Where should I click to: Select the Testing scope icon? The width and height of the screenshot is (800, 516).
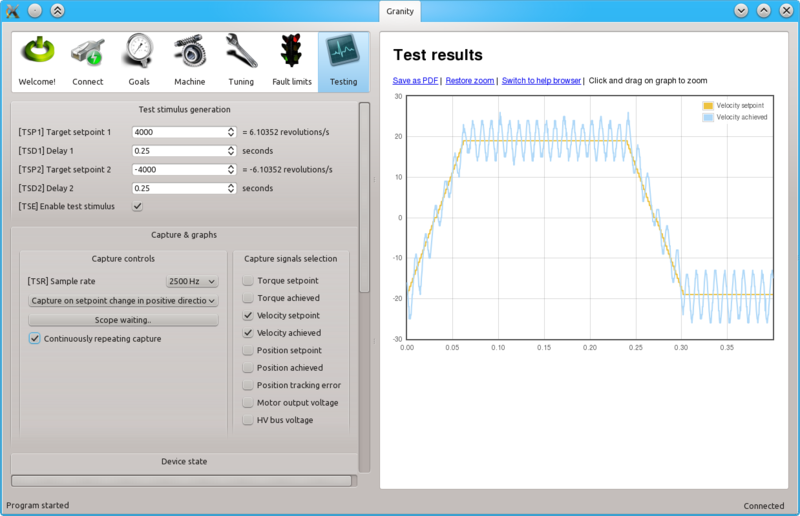[343, 61]
